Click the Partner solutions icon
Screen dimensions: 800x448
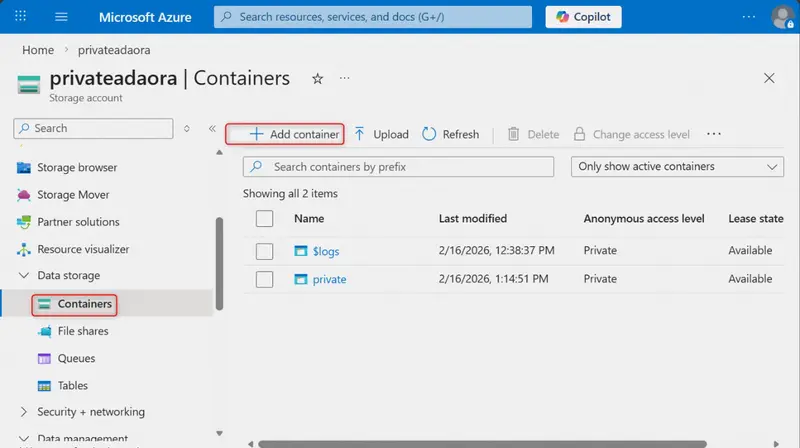coord(23,222)
